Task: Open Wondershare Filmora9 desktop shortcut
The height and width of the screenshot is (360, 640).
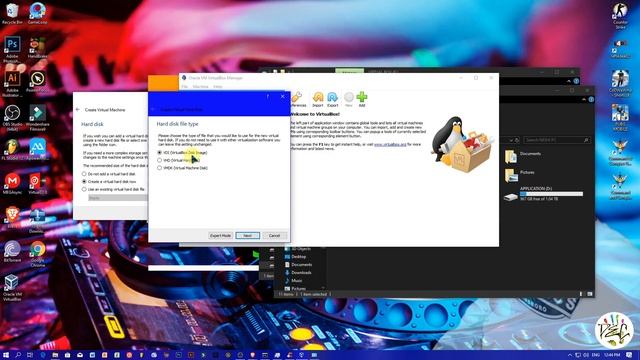Action: (38, 118)
